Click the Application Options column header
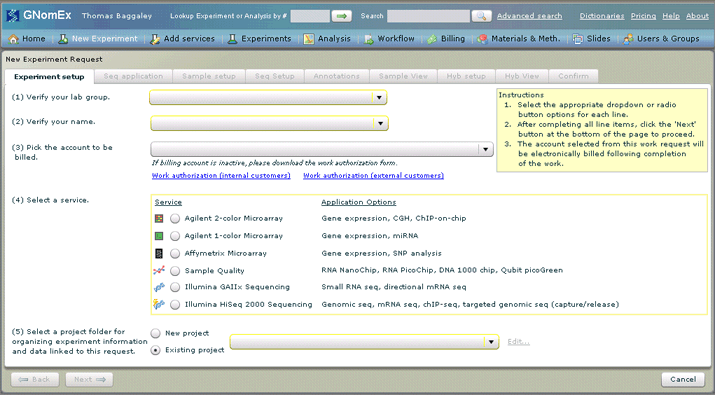The height and width of the screenshot is (395, 715). (359, 202)
